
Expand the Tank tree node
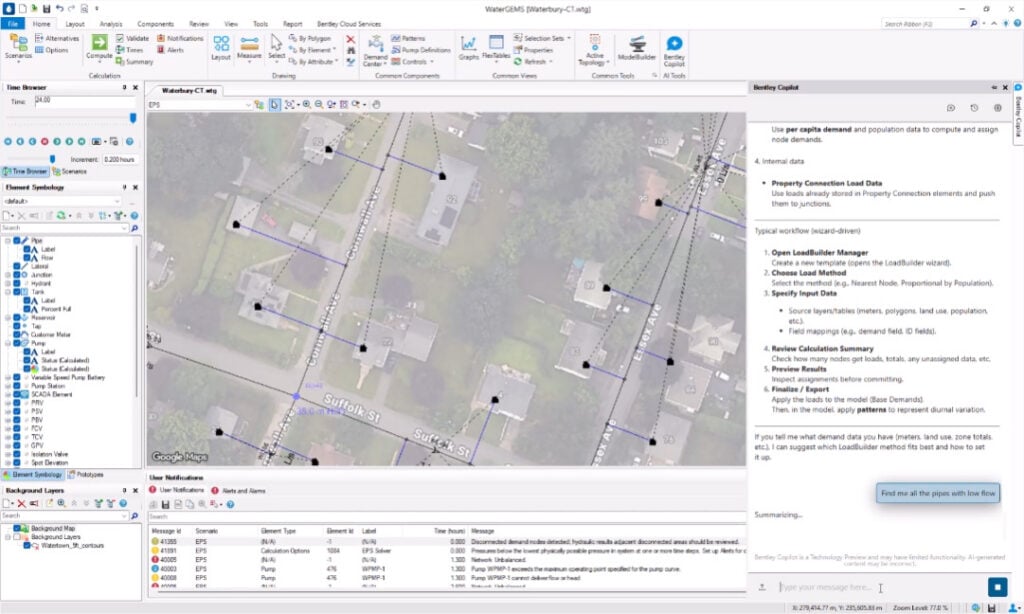click(x=8, y=292)
